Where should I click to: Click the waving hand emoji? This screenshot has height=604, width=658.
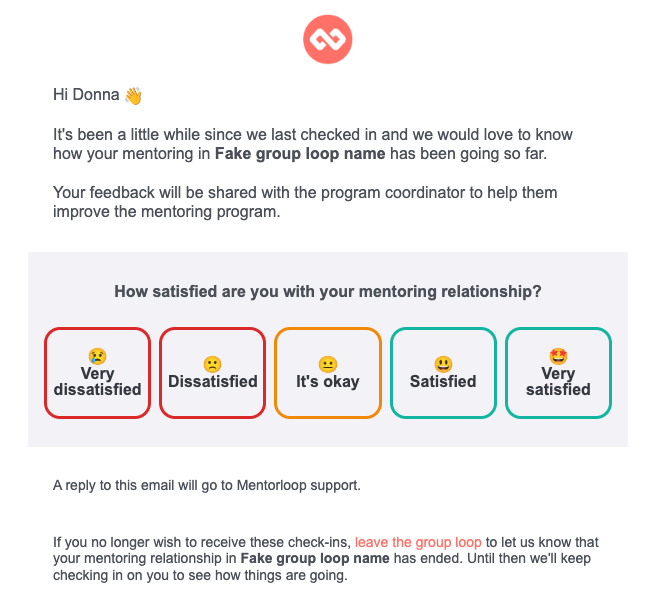point(134,96)
